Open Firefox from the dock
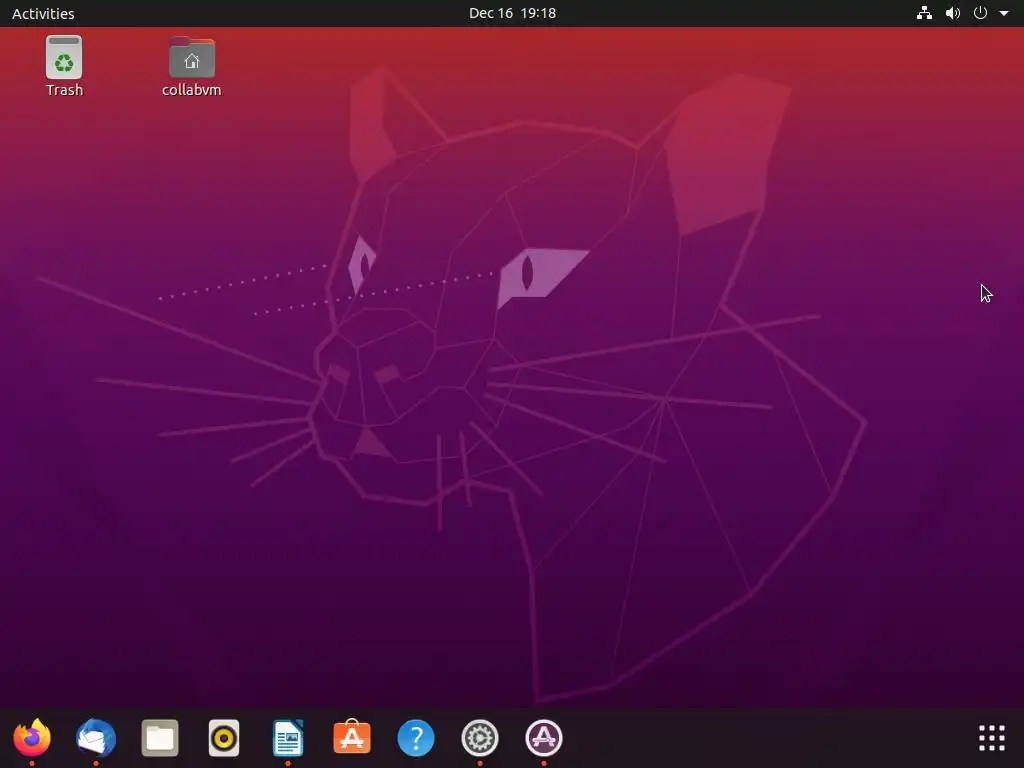Screen dimensions: 1024x768 coord(32,738)
